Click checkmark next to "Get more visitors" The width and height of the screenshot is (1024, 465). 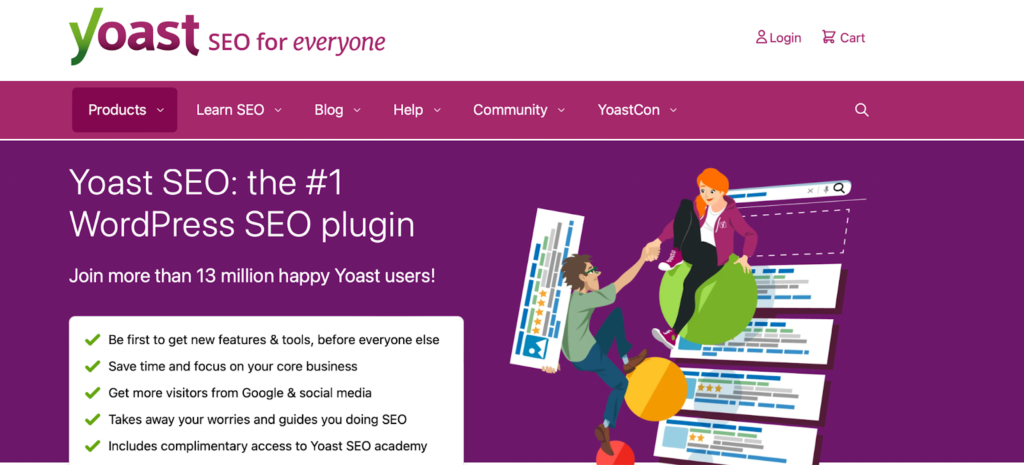pyautogui.click(x=93, y=393)
